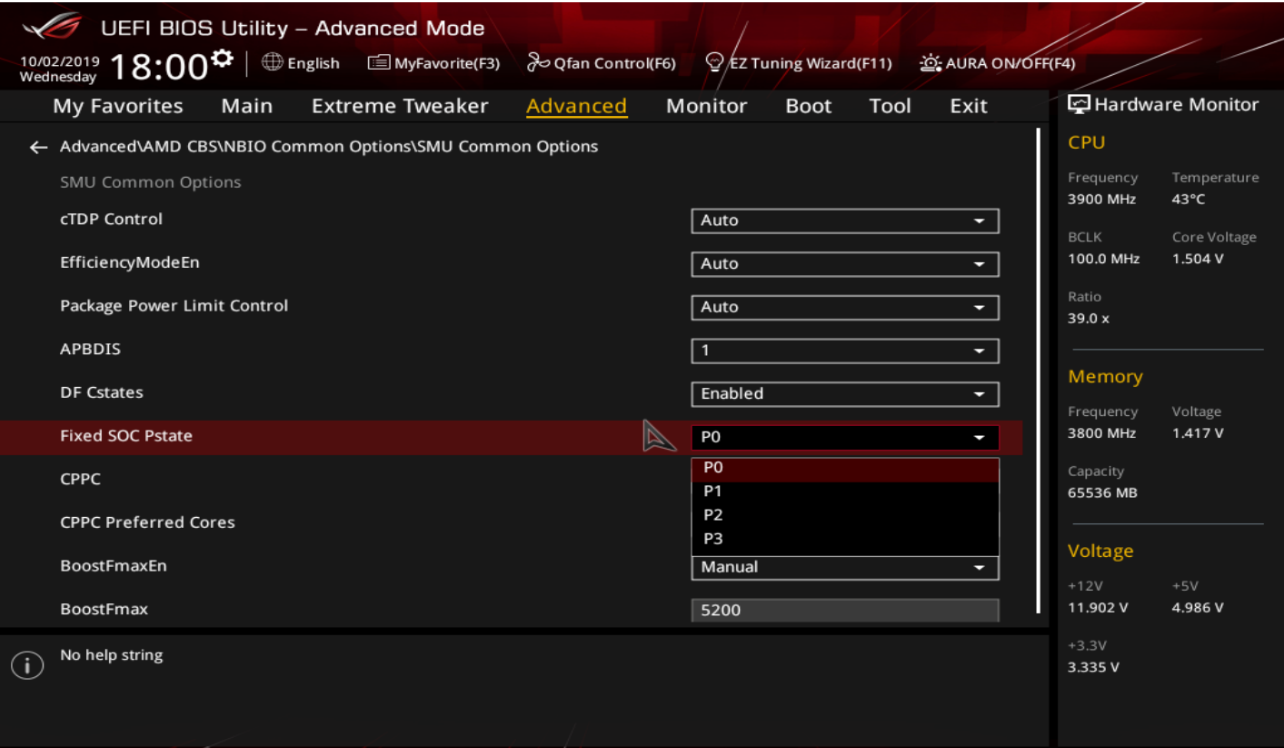Click the 10/02/2019 Wednesday date

[x=59, y=68]
